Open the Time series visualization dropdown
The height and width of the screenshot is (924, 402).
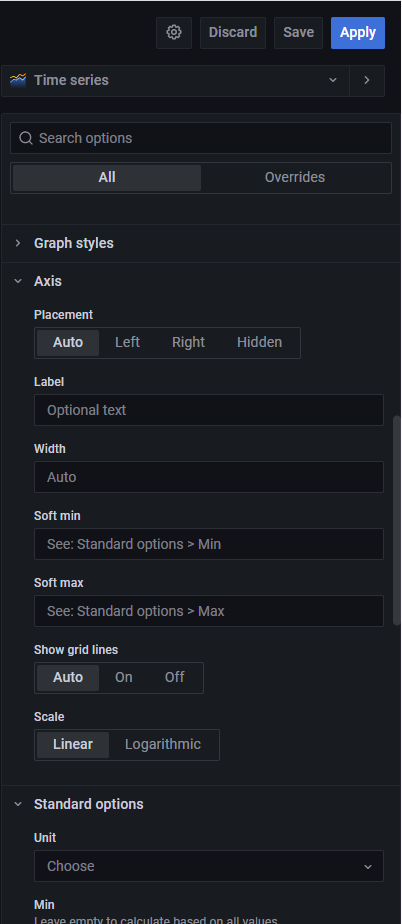[x=176, y=81]
